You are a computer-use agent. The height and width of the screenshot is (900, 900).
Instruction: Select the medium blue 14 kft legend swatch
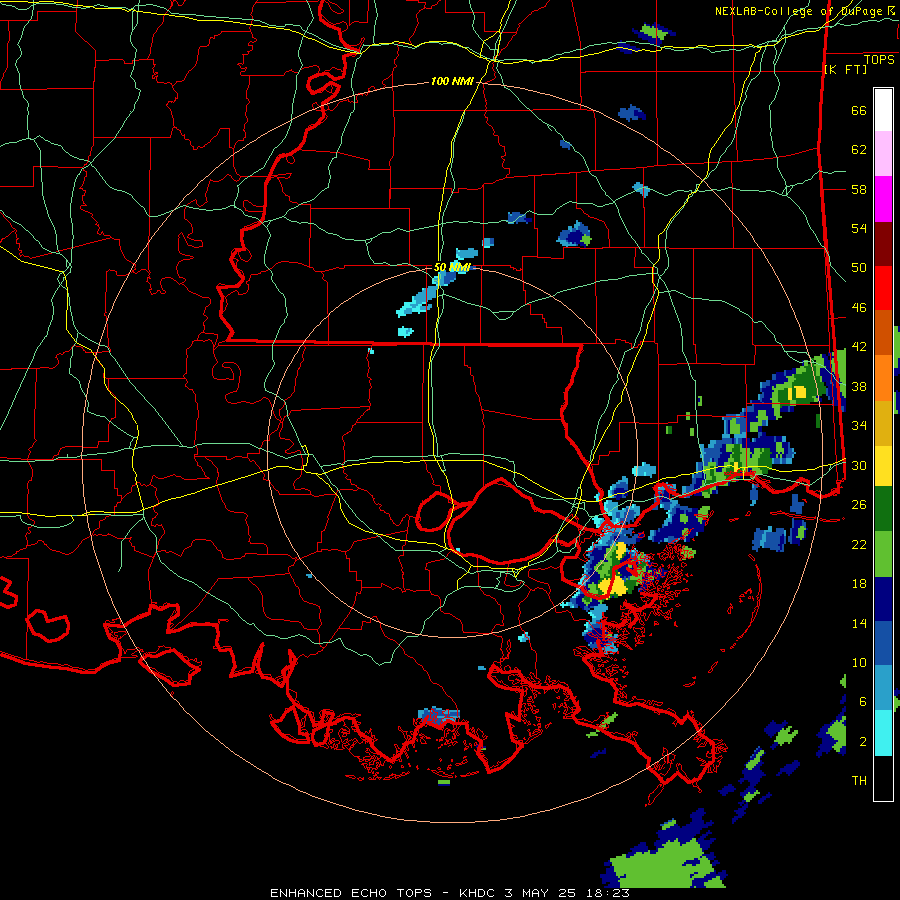[x=883, y=643]
